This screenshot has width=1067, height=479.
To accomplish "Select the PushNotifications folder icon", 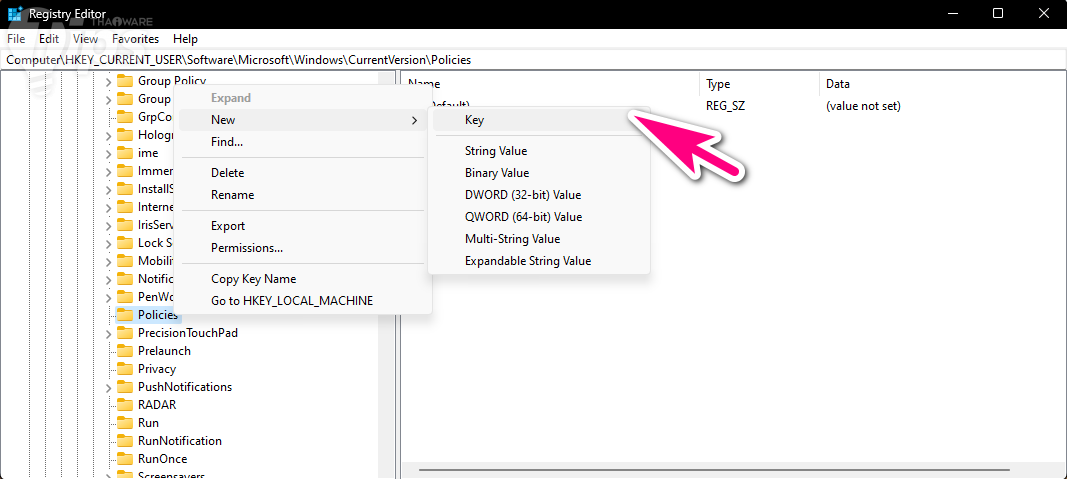I will point(125,386).
